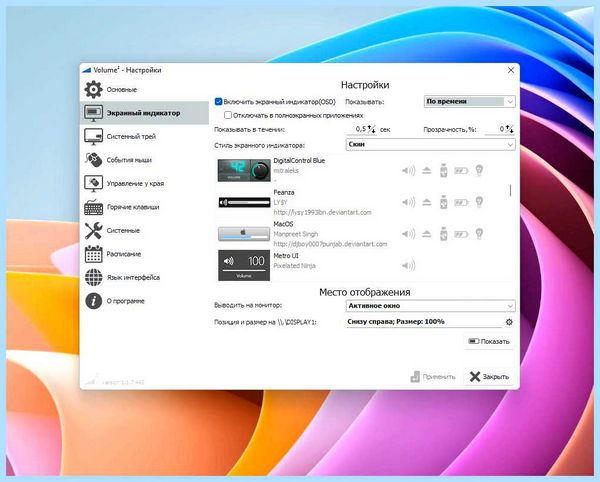Enable Отключать в полноэкранных приложениях checkbox
Screen dimensions: 600x482
(228, 115)
